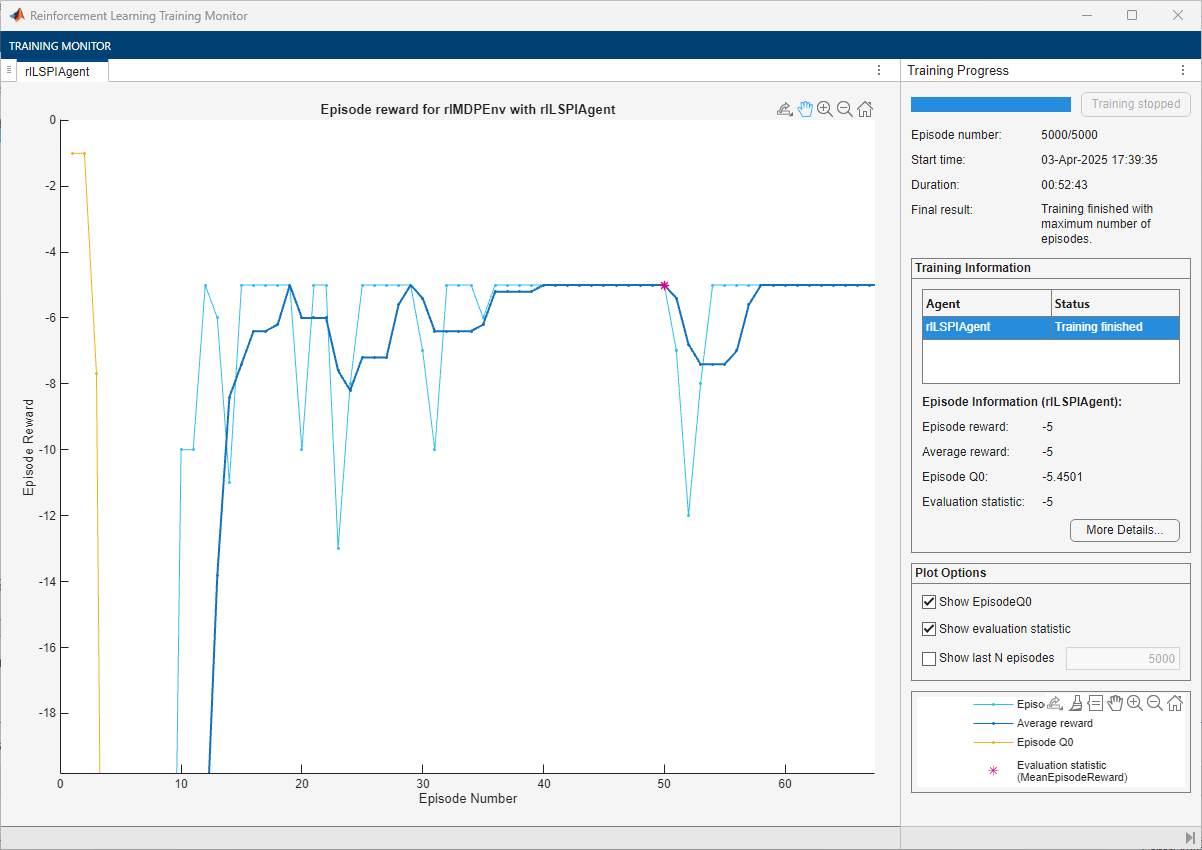Screen dimensions: 1202x850
Task: Uncheck Show EpisodeQ0 checkbox
Action: (x=929, y=602)
